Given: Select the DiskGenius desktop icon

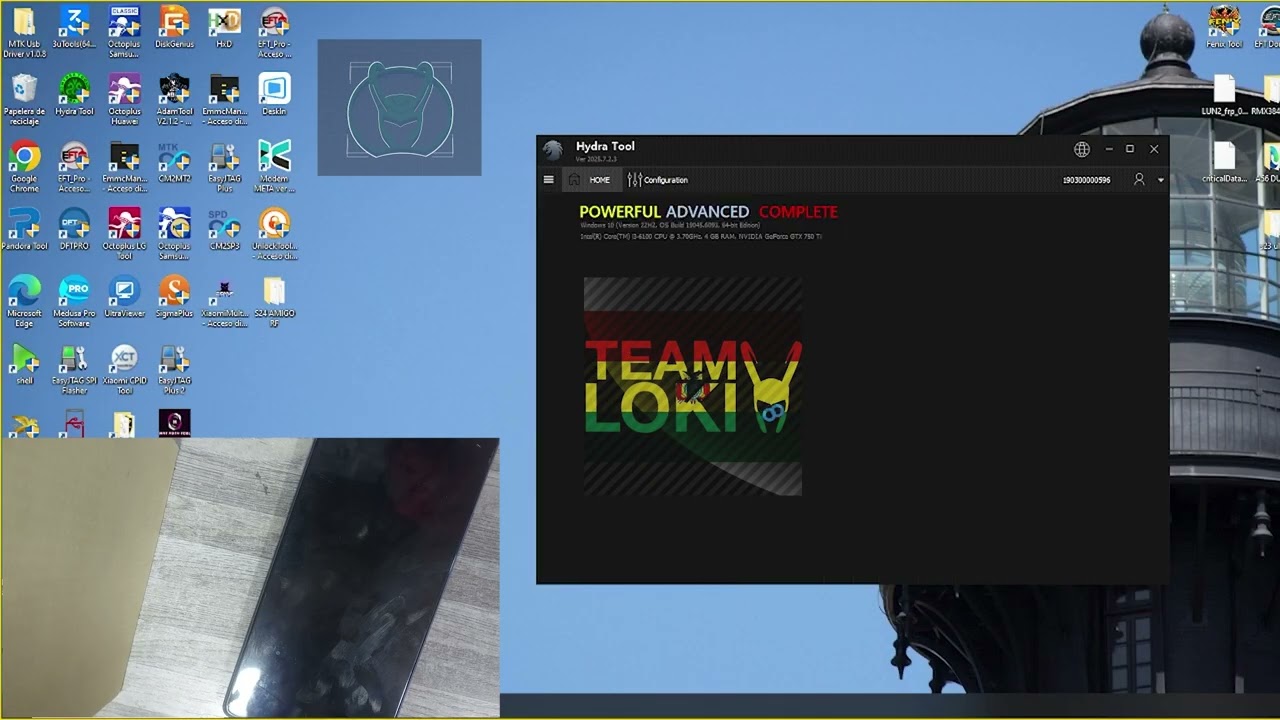Looking at the screenshot, I should pyautogui.click(x=174, y=28).
